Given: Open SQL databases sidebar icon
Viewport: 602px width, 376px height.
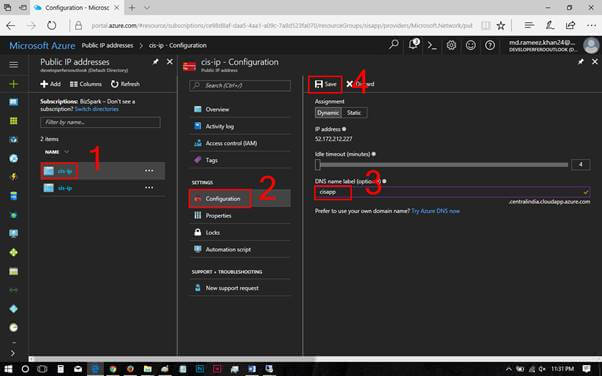Looking at the screenshot, I should pos(13,196).
